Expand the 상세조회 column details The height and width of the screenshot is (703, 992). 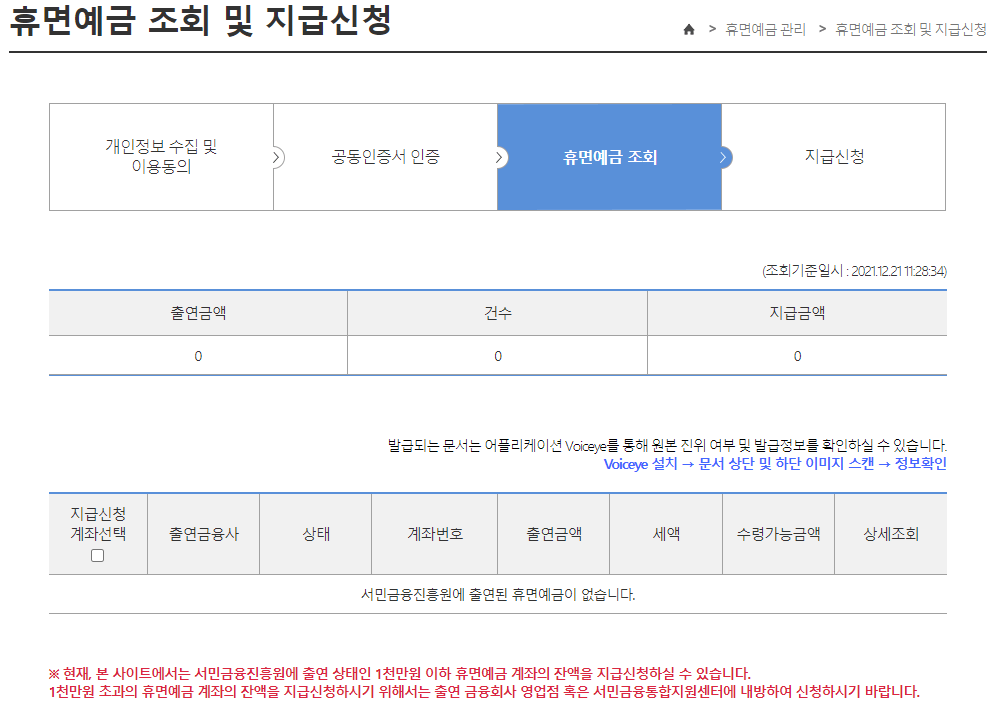(x=890, y=534)
